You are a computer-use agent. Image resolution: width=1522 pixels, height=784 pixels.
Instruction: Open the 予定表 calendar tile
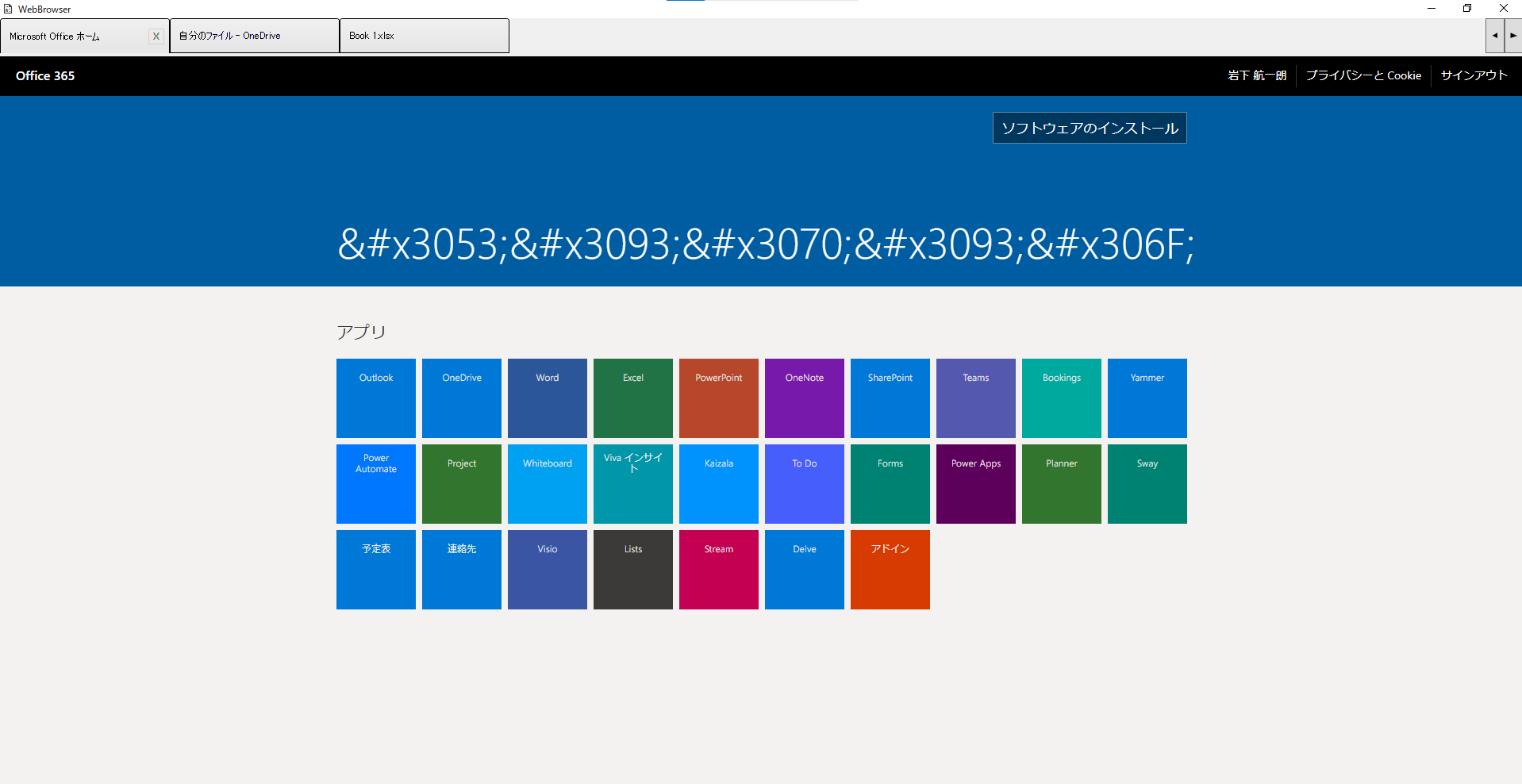click(376, 570)
